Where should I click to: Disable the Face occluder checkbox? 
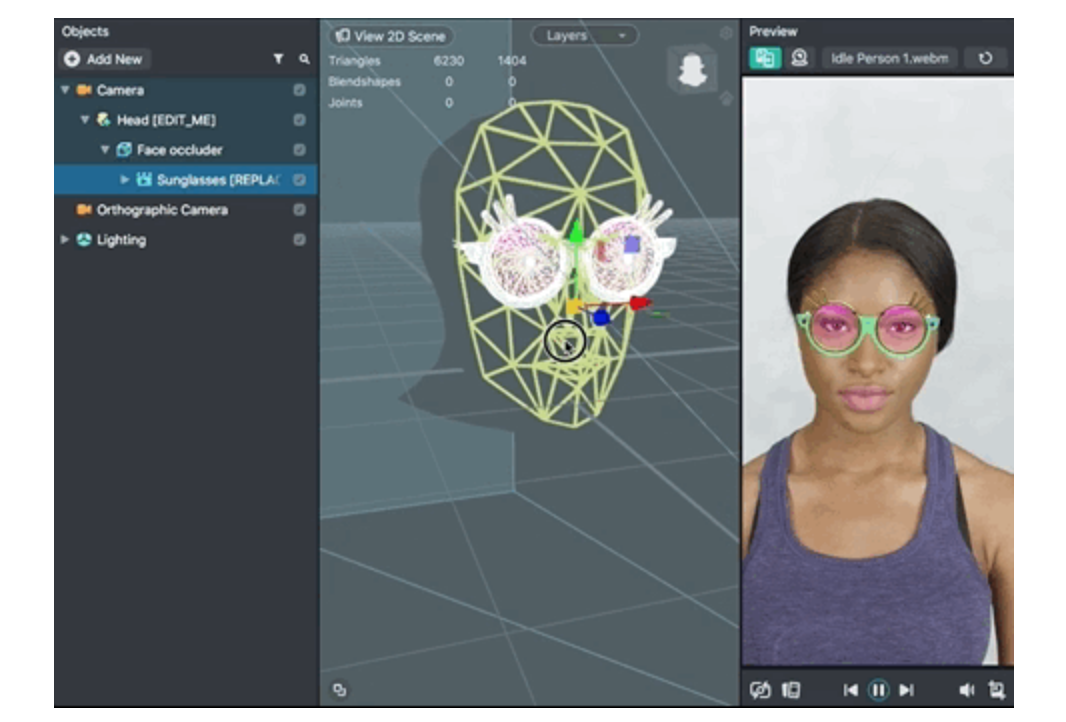coord(299,150)
